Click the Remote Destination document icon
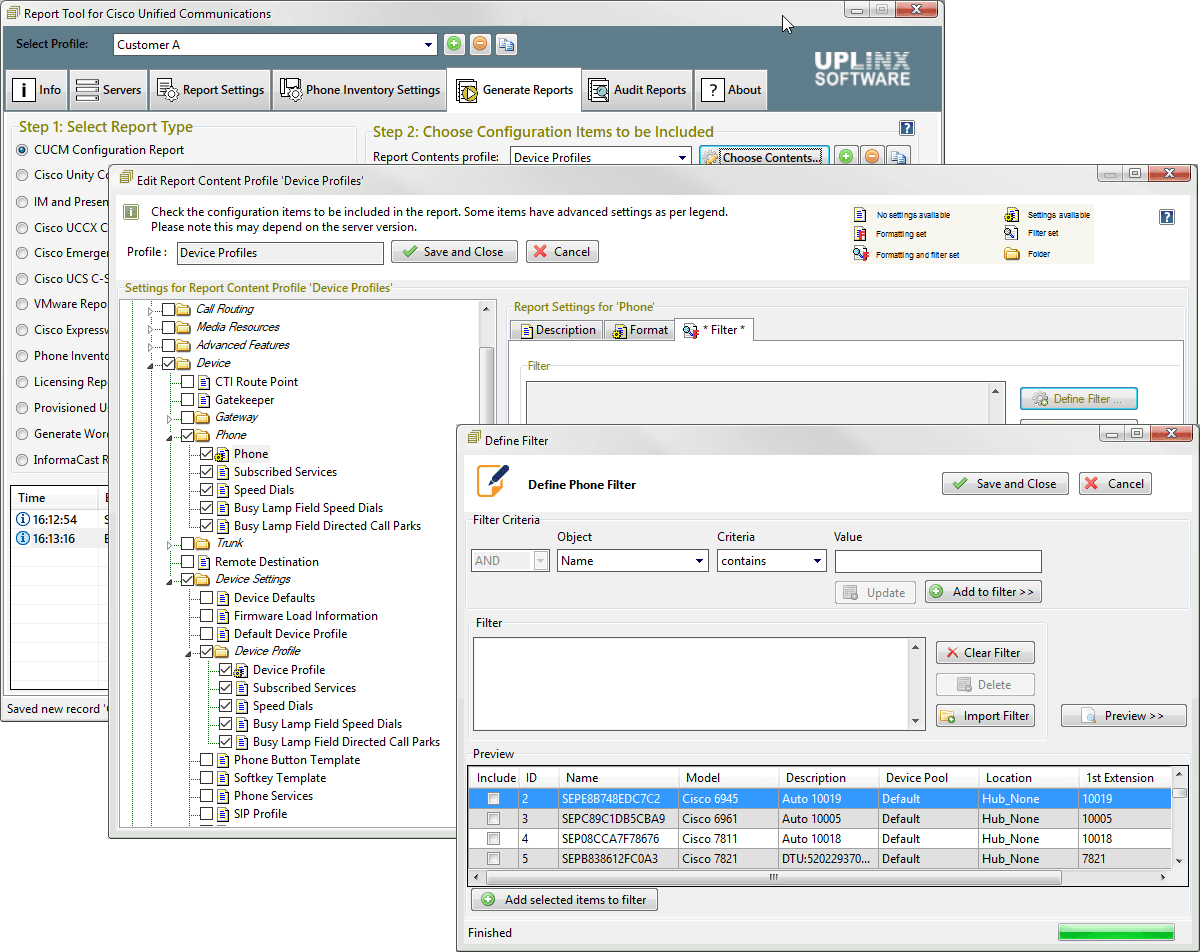 pyautogui.click(x=205, y=562)
